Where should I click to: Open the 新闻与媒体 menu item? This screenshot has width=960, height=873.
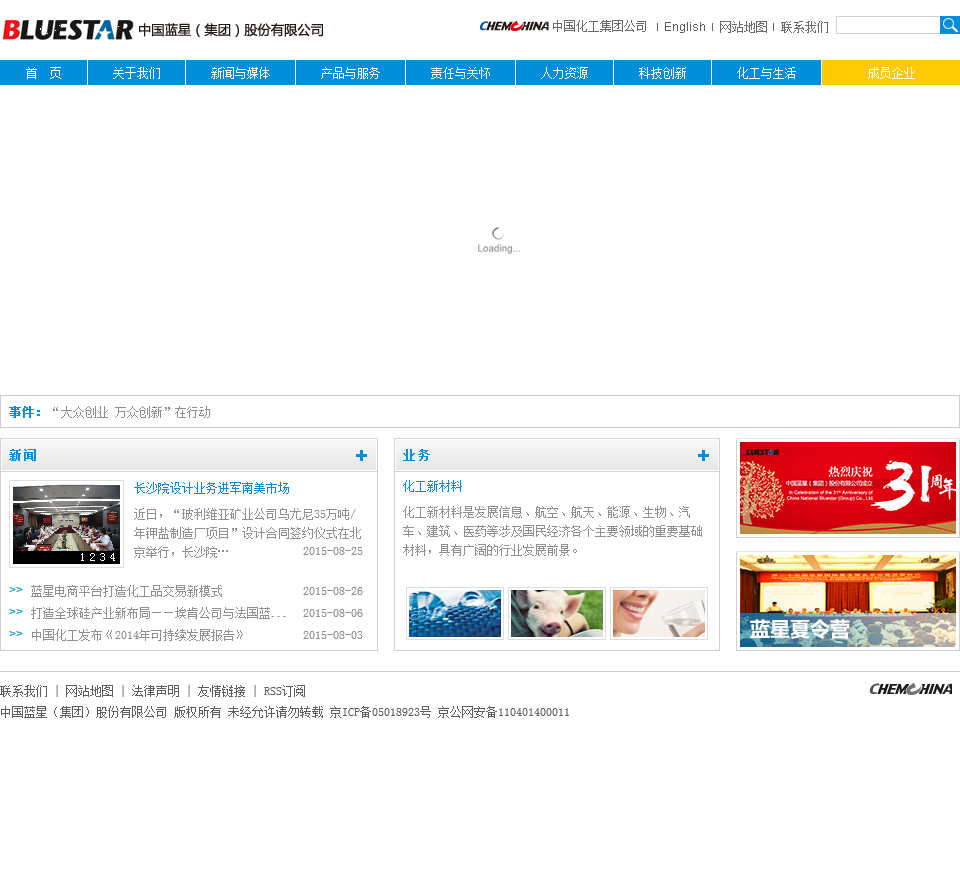tap(241, 73)
